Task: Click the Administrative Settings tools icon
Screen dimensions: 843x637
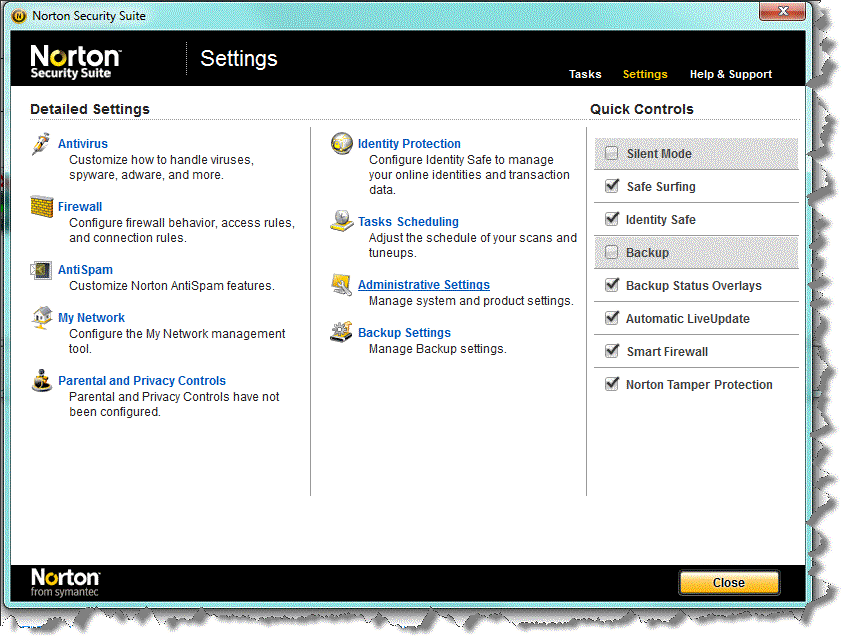Action: [342, 284]
